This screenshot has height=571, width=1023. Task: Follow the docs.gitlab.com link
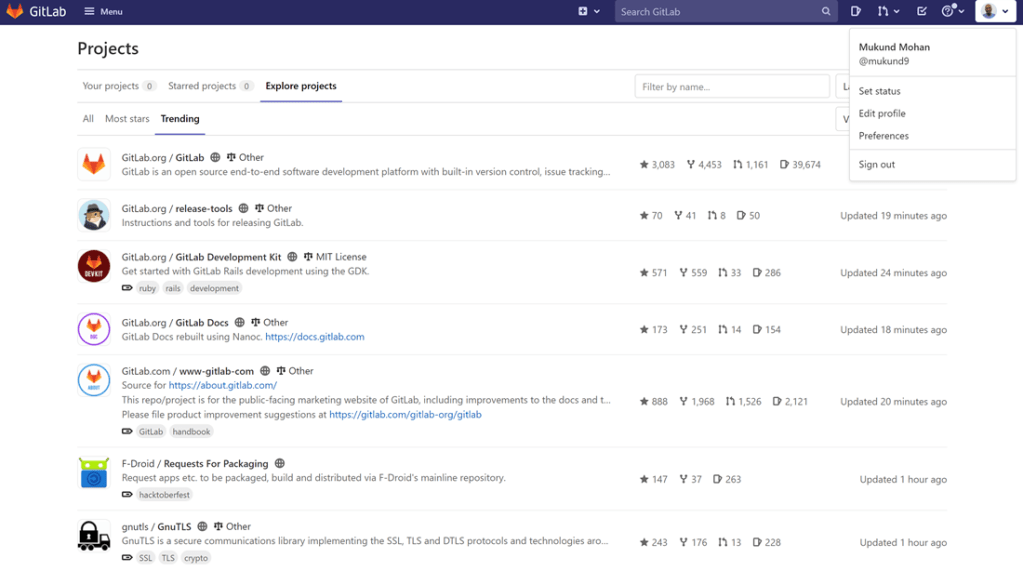(x=315, y=337)
